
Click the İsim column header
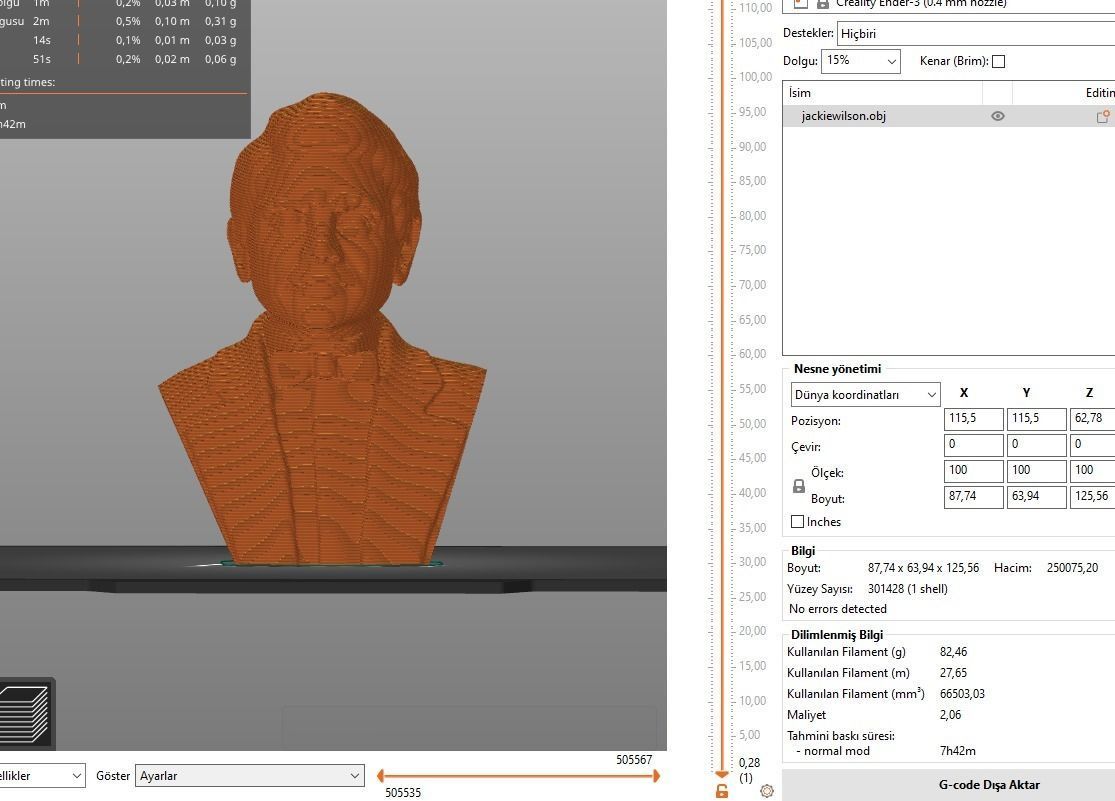pyautogui.click(x=882, y=92)
